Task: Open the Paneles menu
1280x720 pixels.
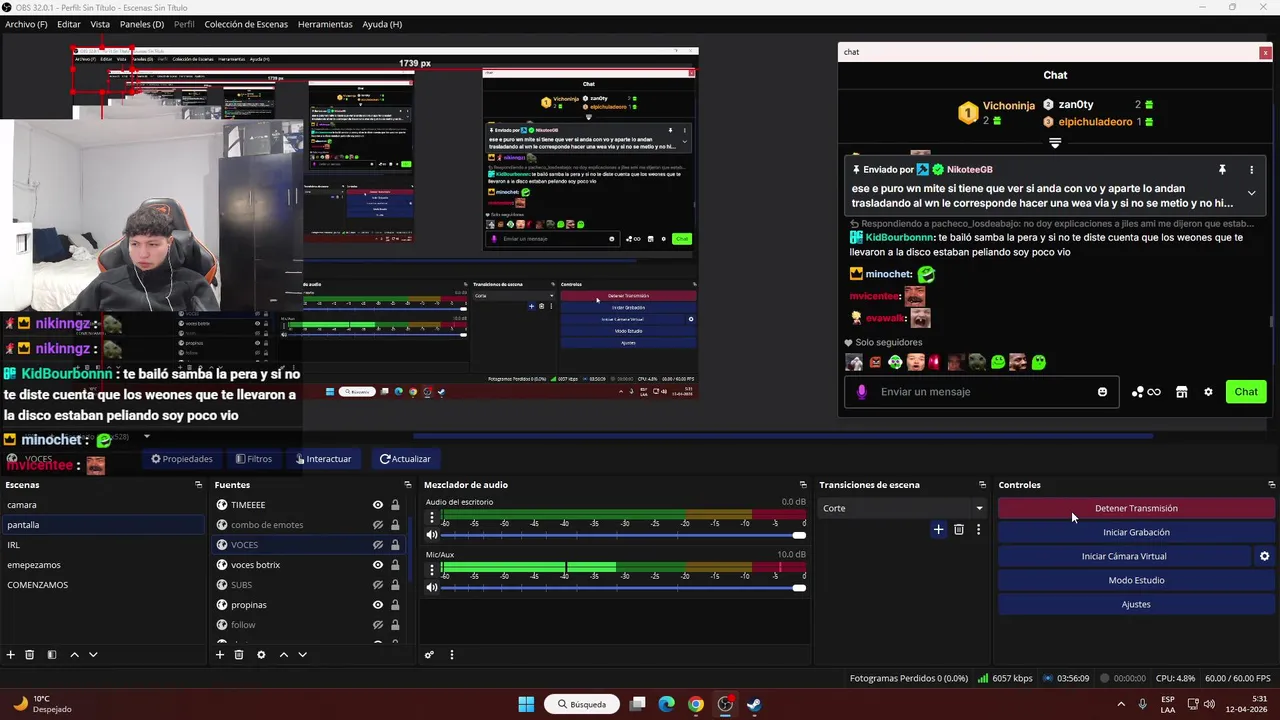Action: 142,24
